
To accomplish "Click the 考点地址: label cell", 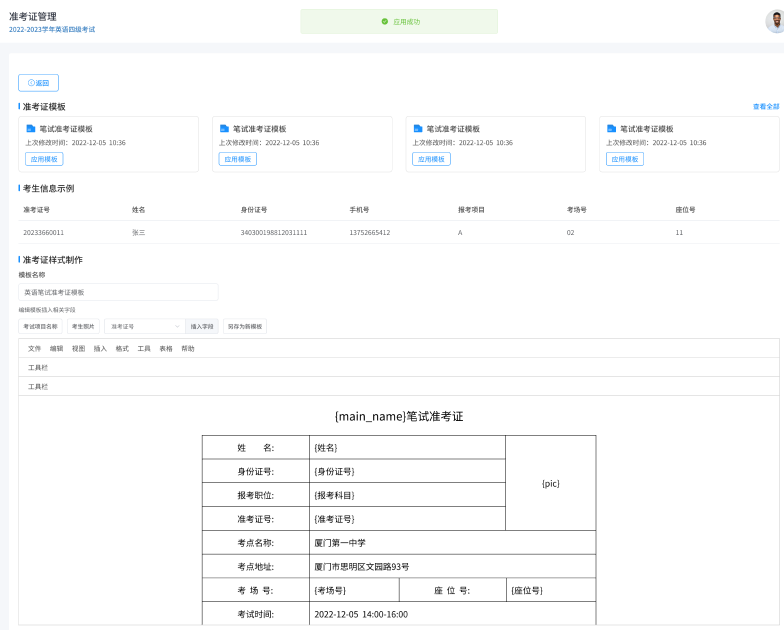I will [256, 566].
